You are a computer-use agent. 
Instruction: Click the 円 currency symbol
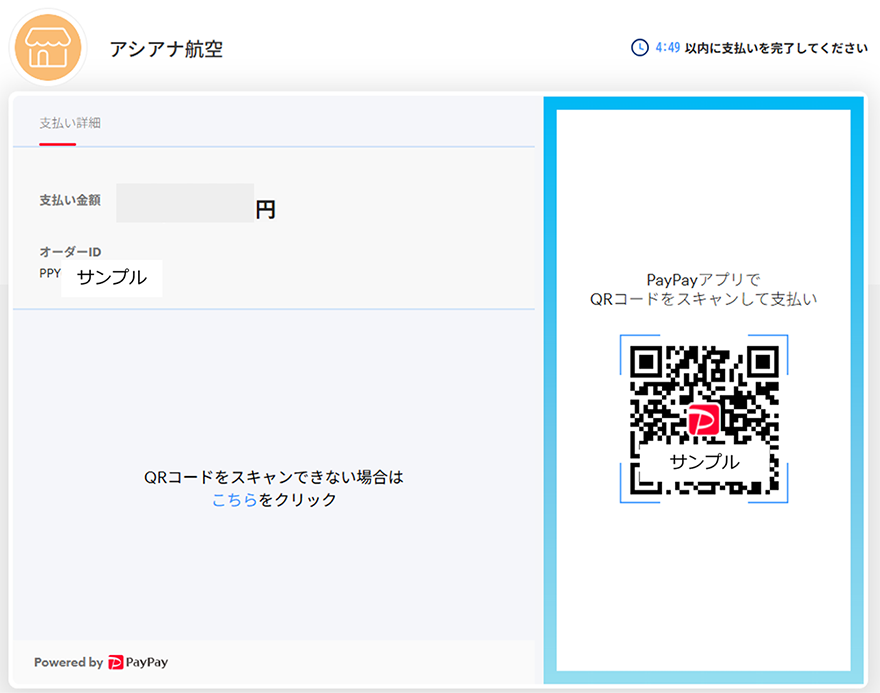tap(265, 210)
